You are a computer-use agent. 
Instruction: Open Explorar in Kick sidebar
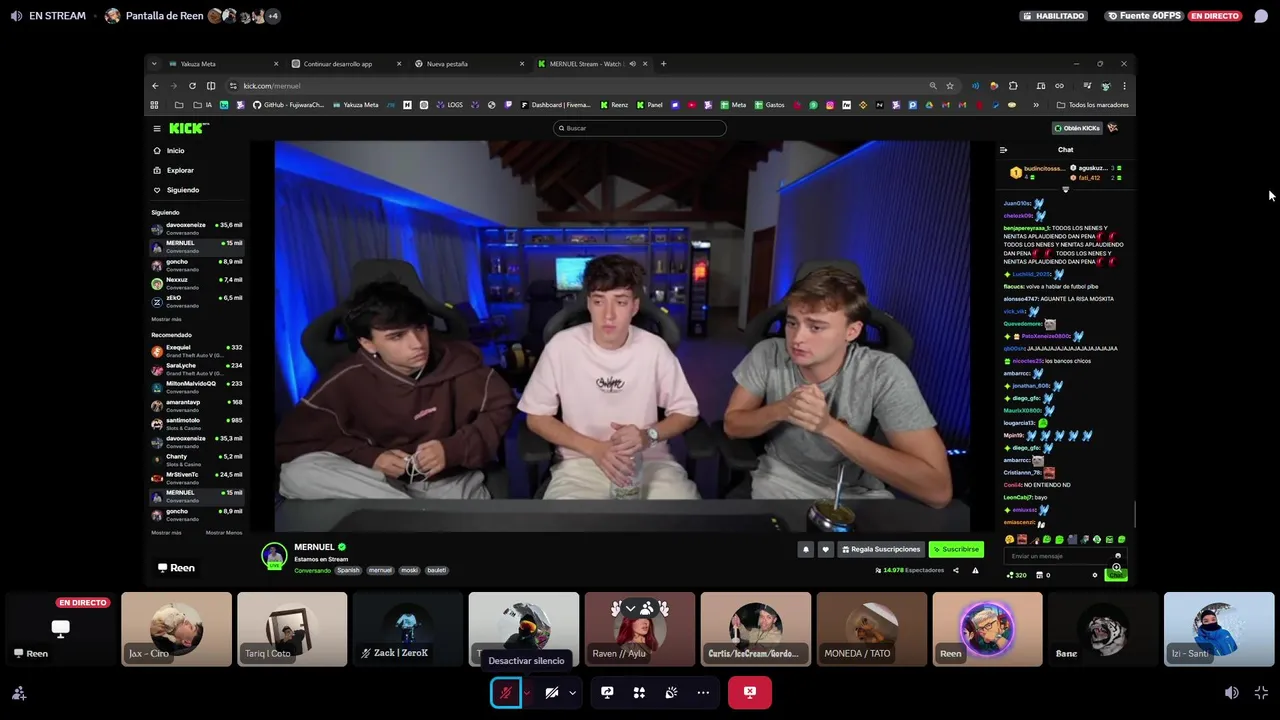[x=180, y=170]
